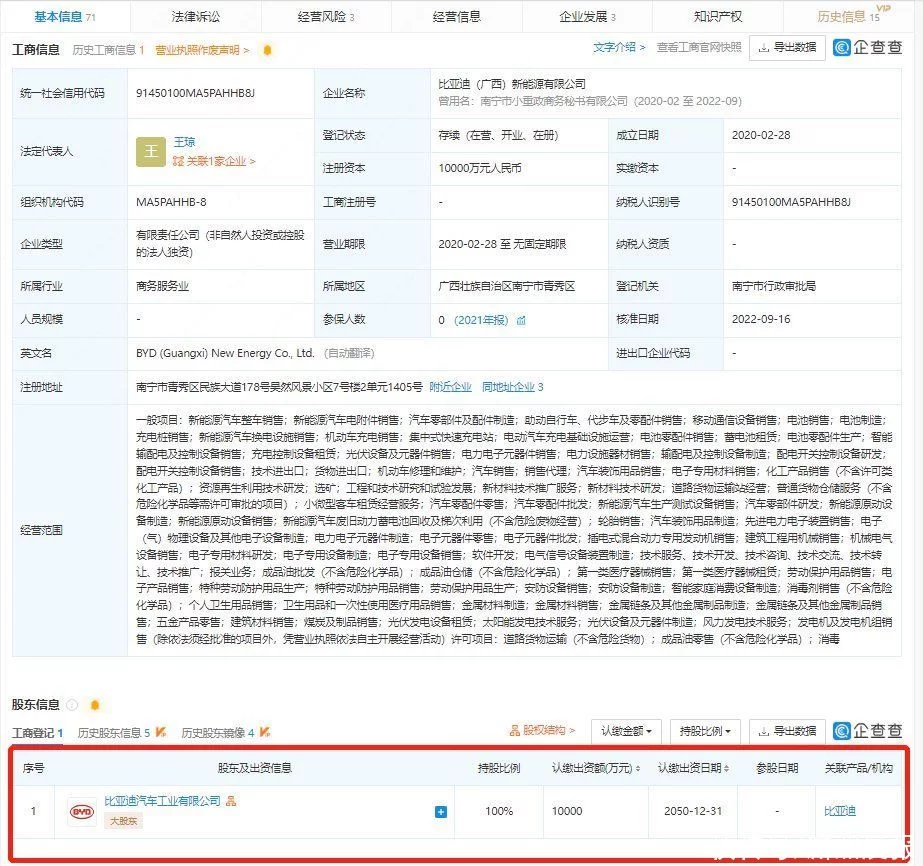Screen dimensions: 923x866
Task: Click the 所属行业 value 商务服务业
Action: click(x=162, y=286)
